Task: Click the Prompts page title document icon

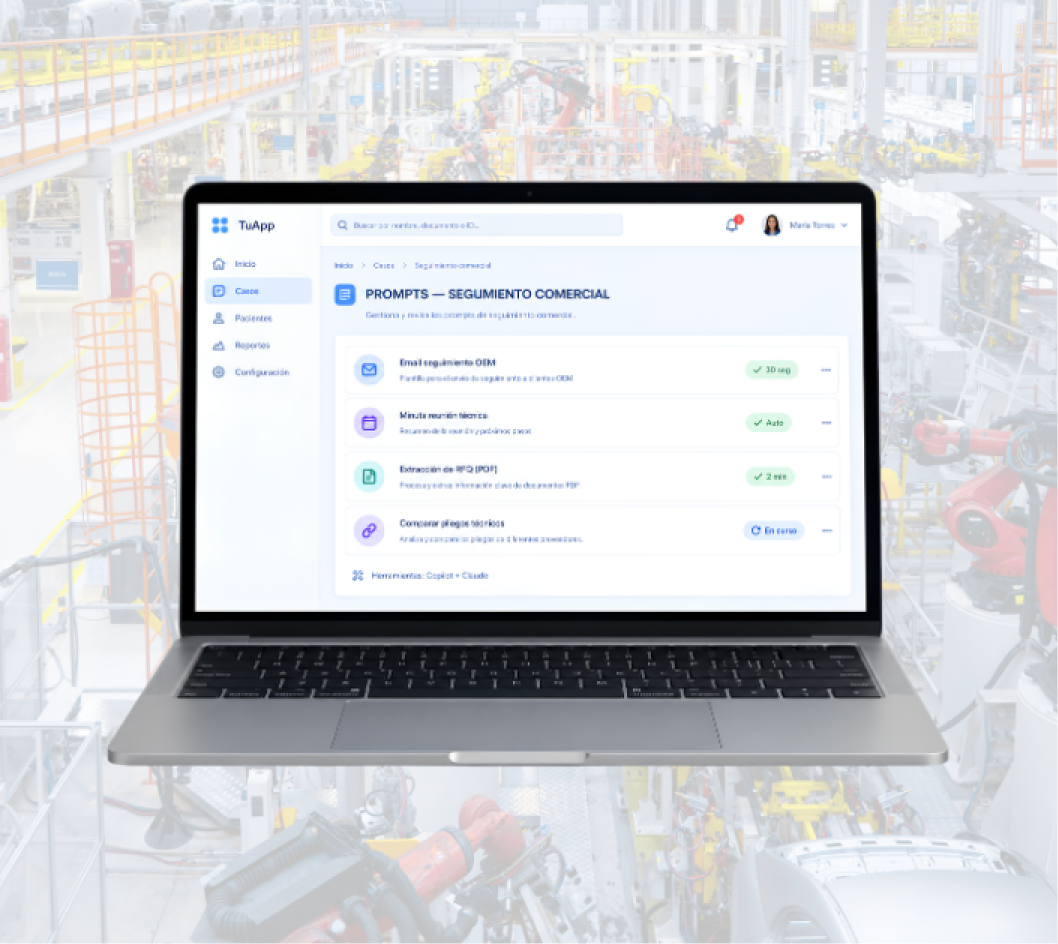Action: [x=345, y=295]
